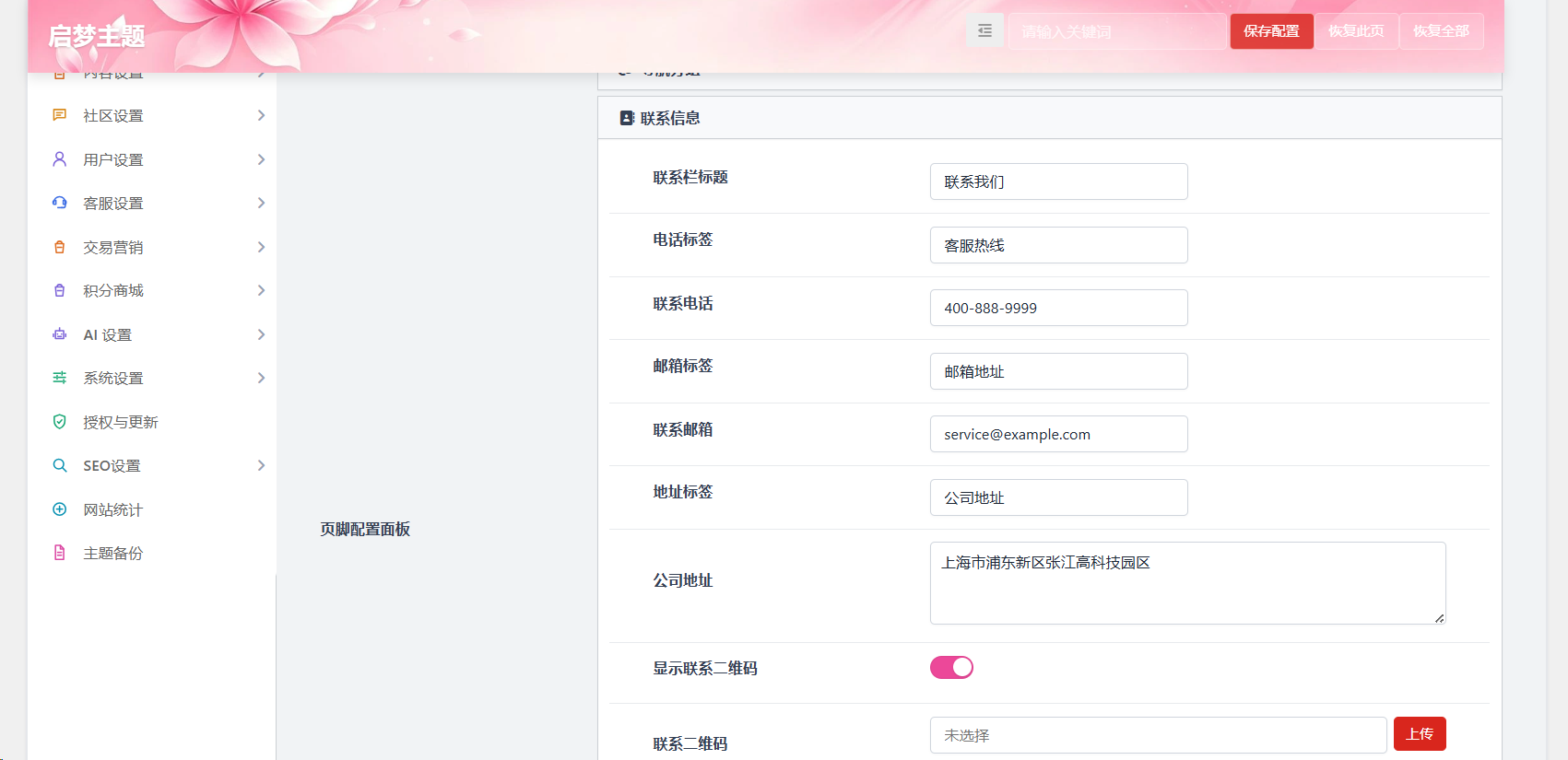The image size is (1568, 760).
Task: Click the 恢复此页 button
Action: click(1356, 31)
